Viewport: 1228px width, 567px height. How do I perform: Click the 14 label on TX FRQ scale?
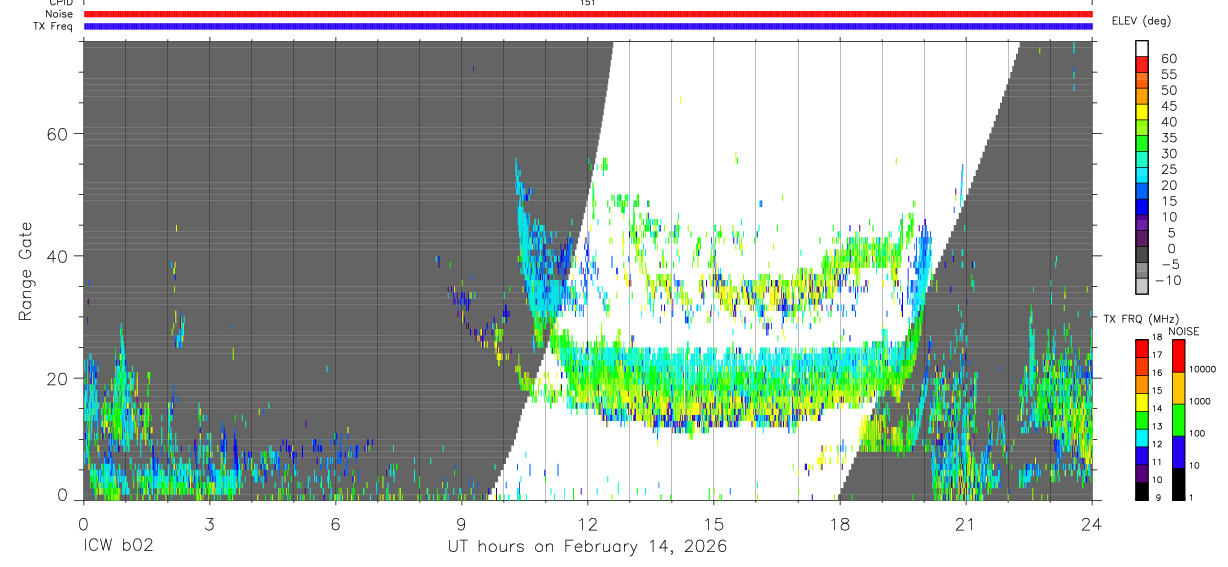[1157, 408]
